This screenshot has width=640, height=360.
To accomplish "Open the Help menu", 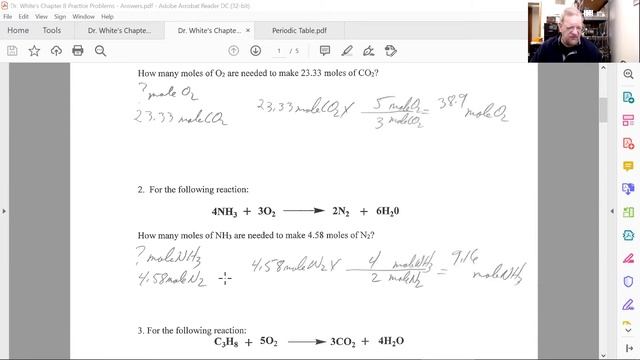I will [x=107, y=17].
